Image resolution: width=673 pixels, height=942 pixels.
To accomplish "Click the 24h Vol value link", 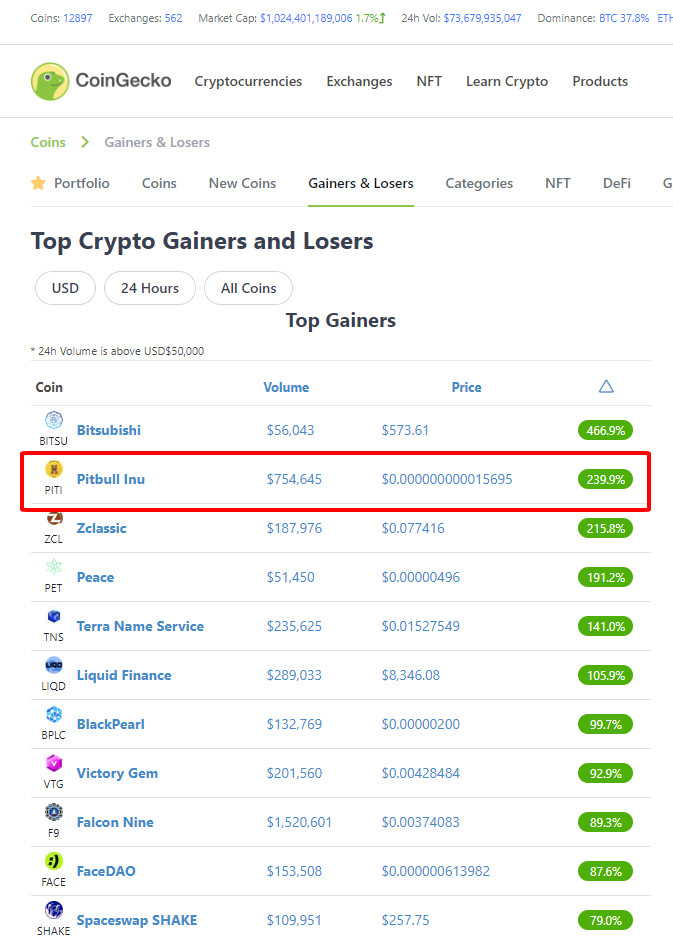I will [483, 18].
